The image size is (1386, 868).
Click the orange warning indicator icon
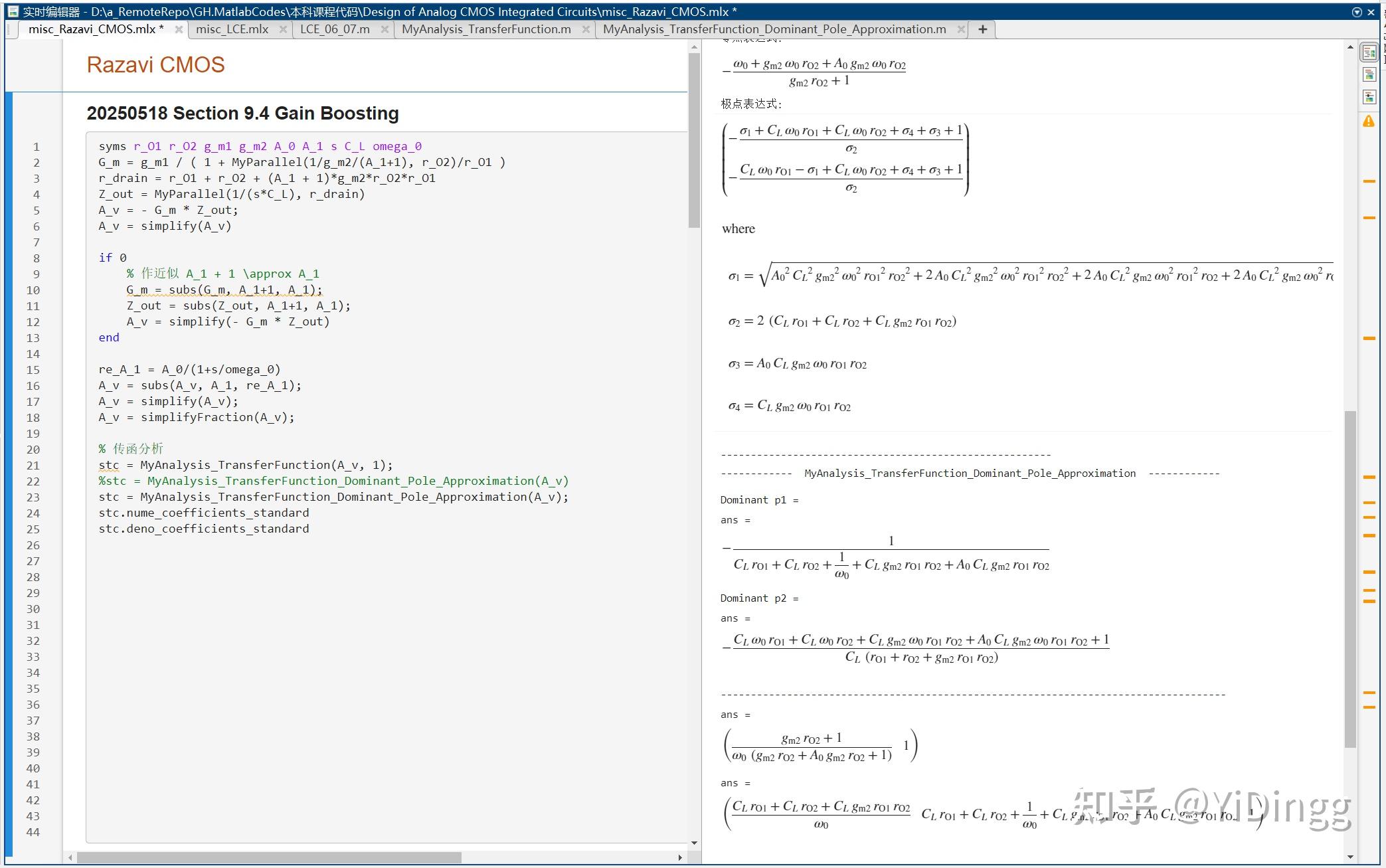coord(1369,122)
